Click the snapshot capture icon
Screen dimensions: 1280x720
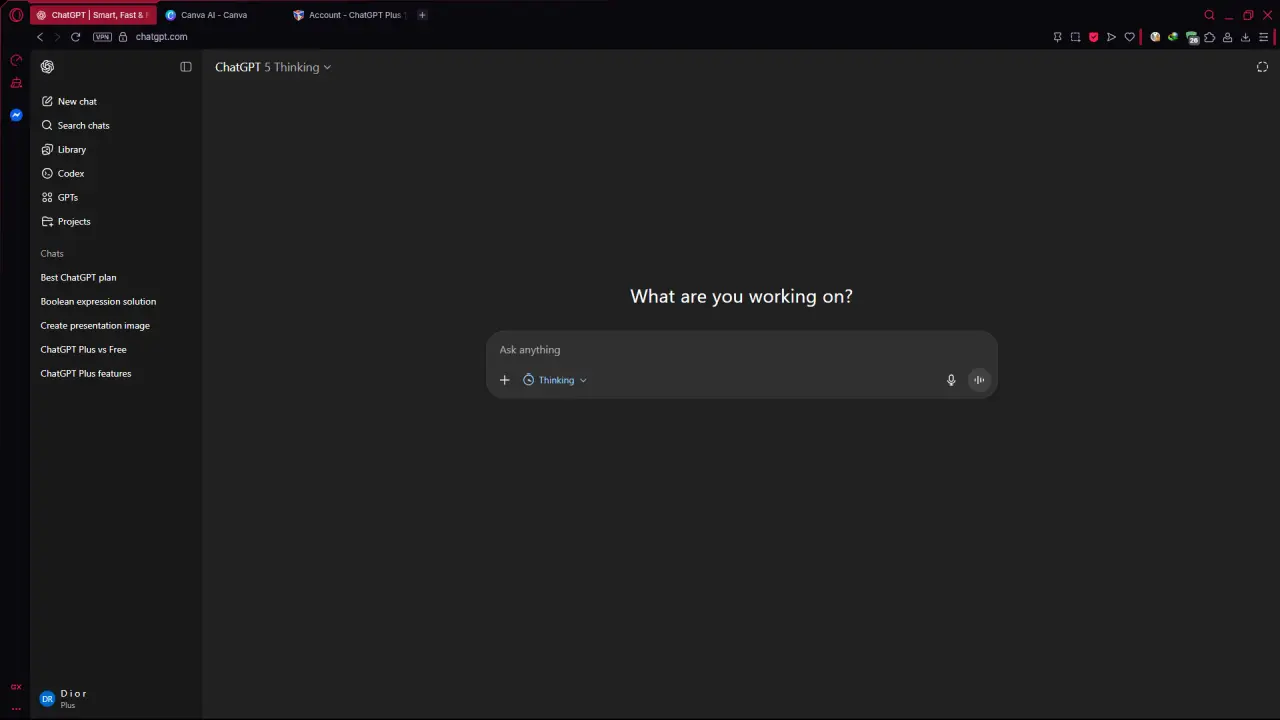pos(1075,37)
